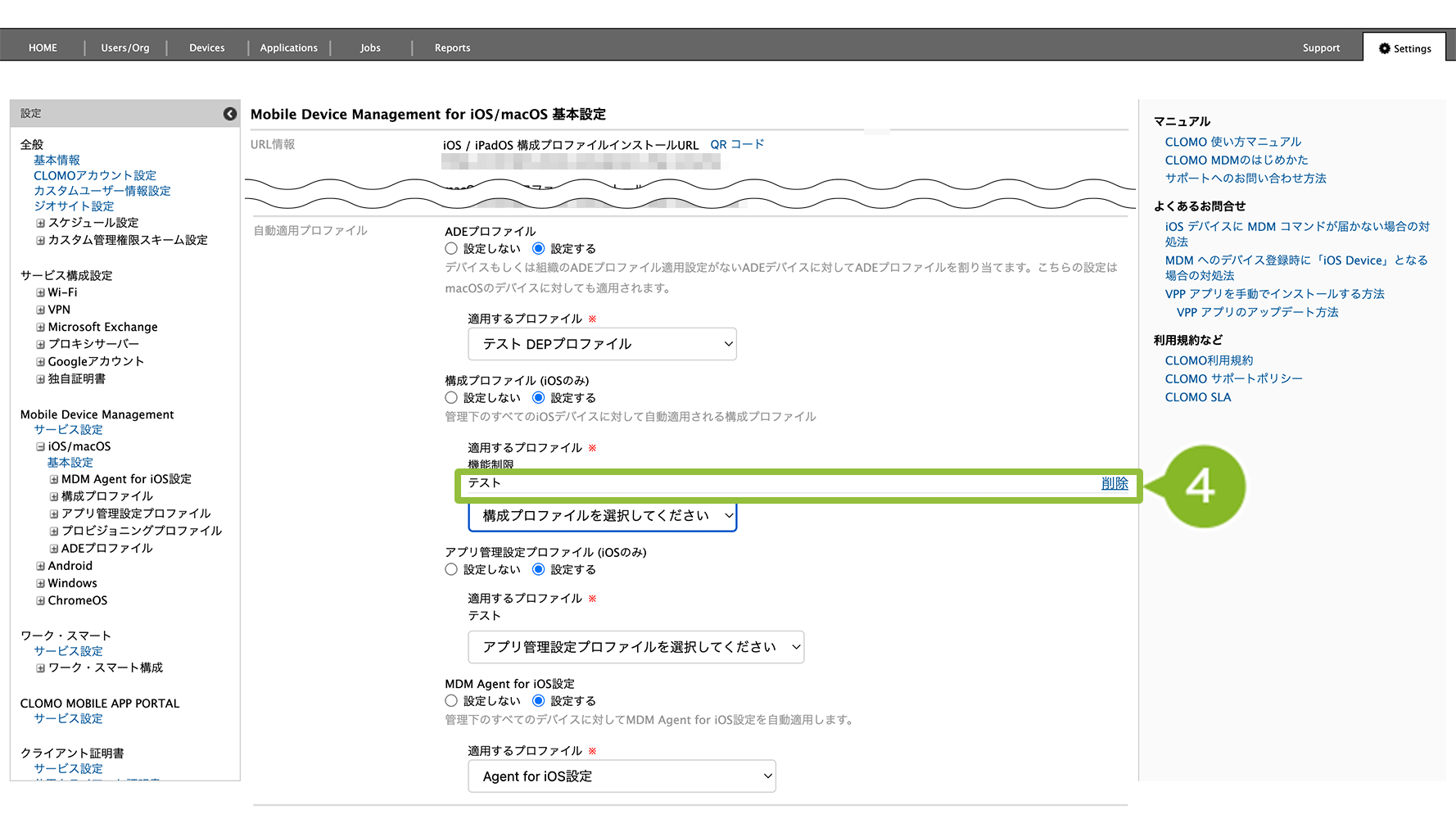Open the アプリ管理設定プロファイル selection dropdown
Screen dimensions: 1456x819
point(635,647)
